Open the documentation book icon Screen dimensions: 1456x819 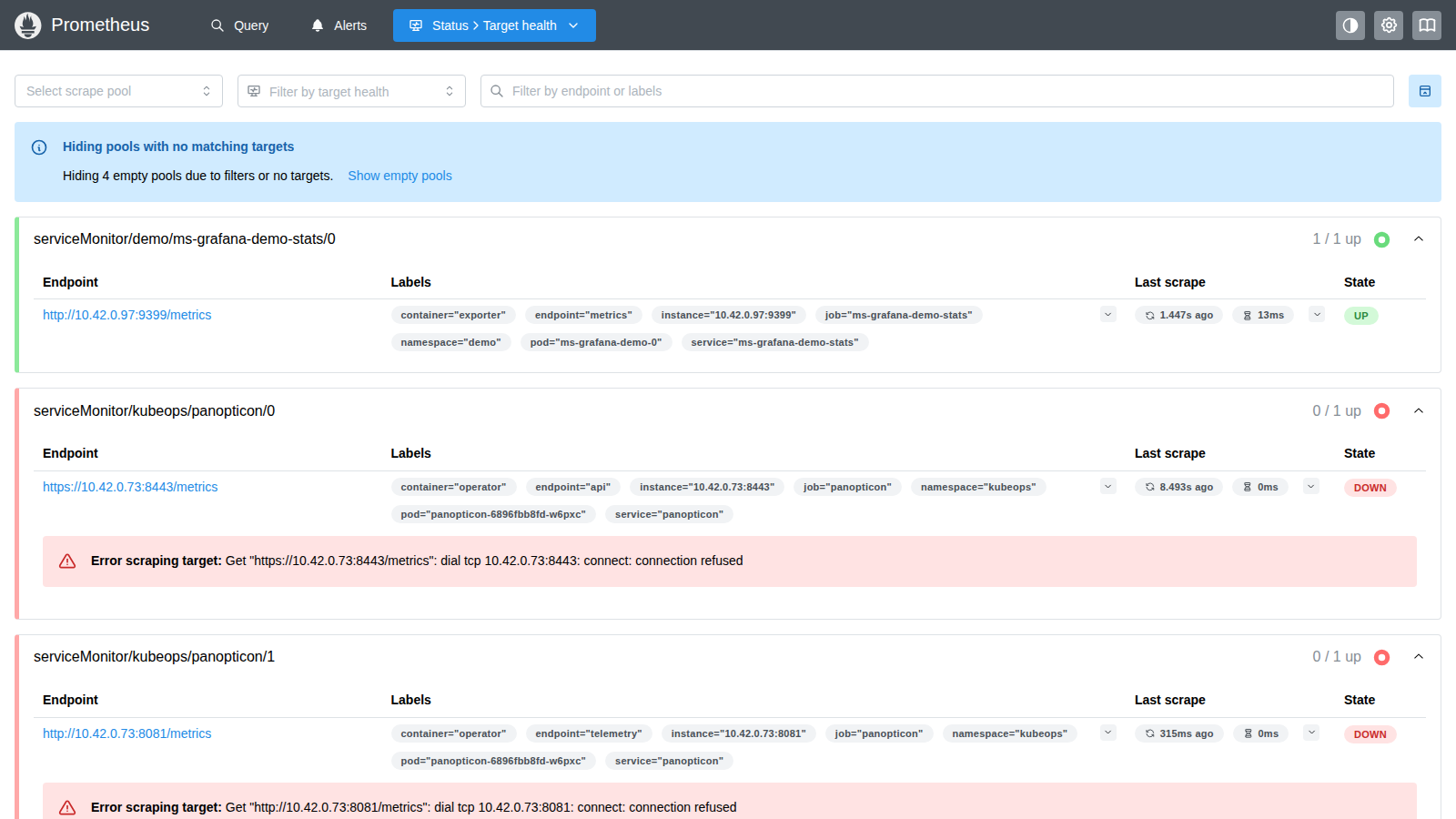coord(1427,25)
